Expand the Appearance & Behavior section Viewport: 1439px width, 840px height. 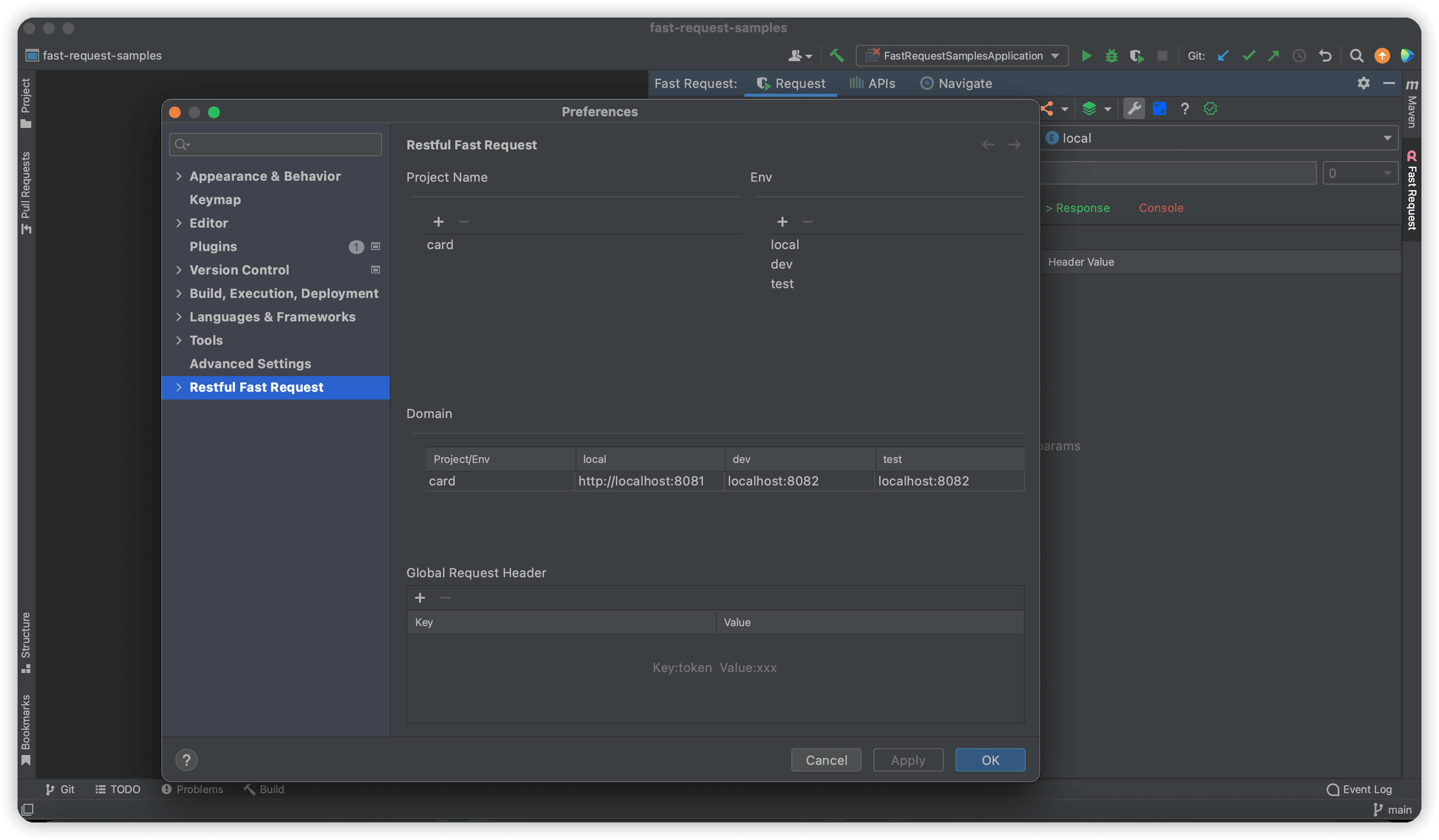click(x=179, y=176)
